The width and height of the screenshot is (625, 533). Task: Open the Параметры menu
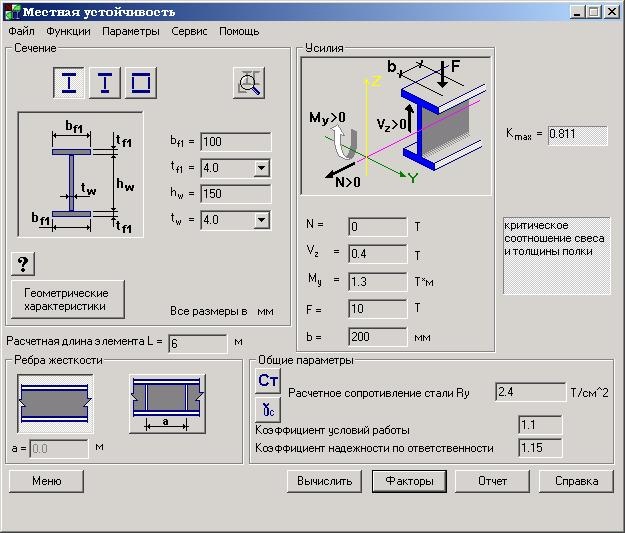click(130, 31)
